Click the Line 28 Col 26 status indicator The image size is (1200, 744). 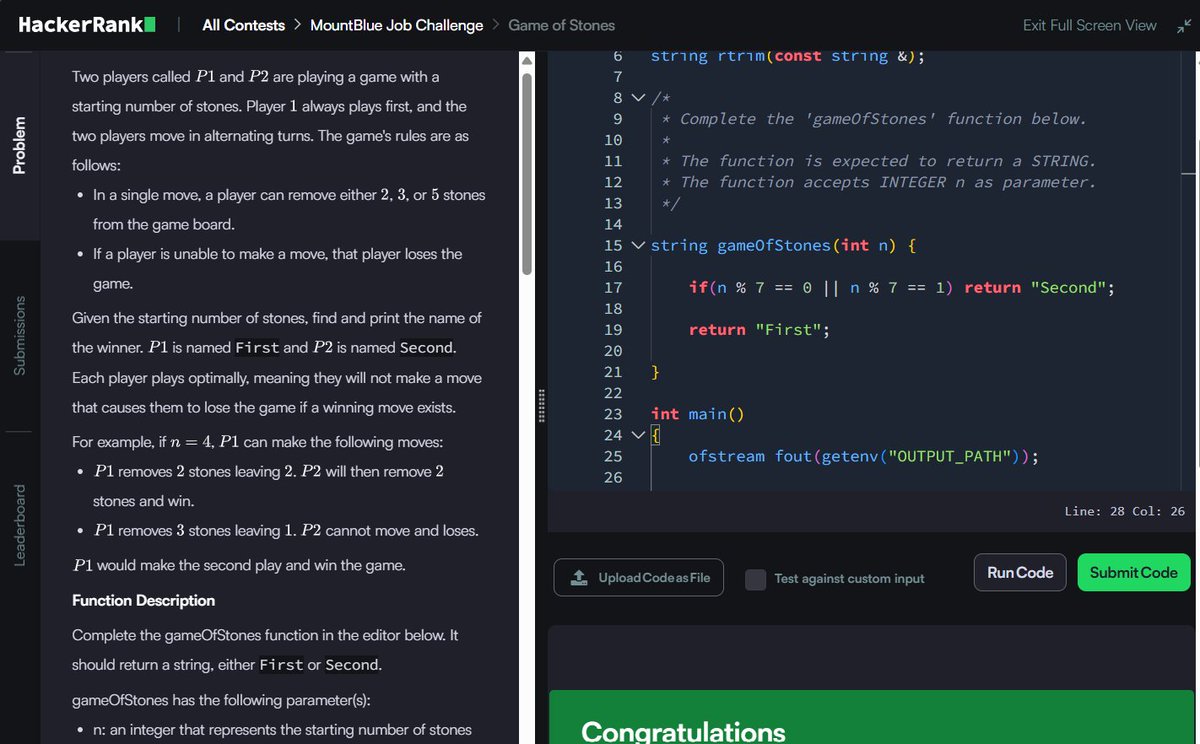(1125, 511)
